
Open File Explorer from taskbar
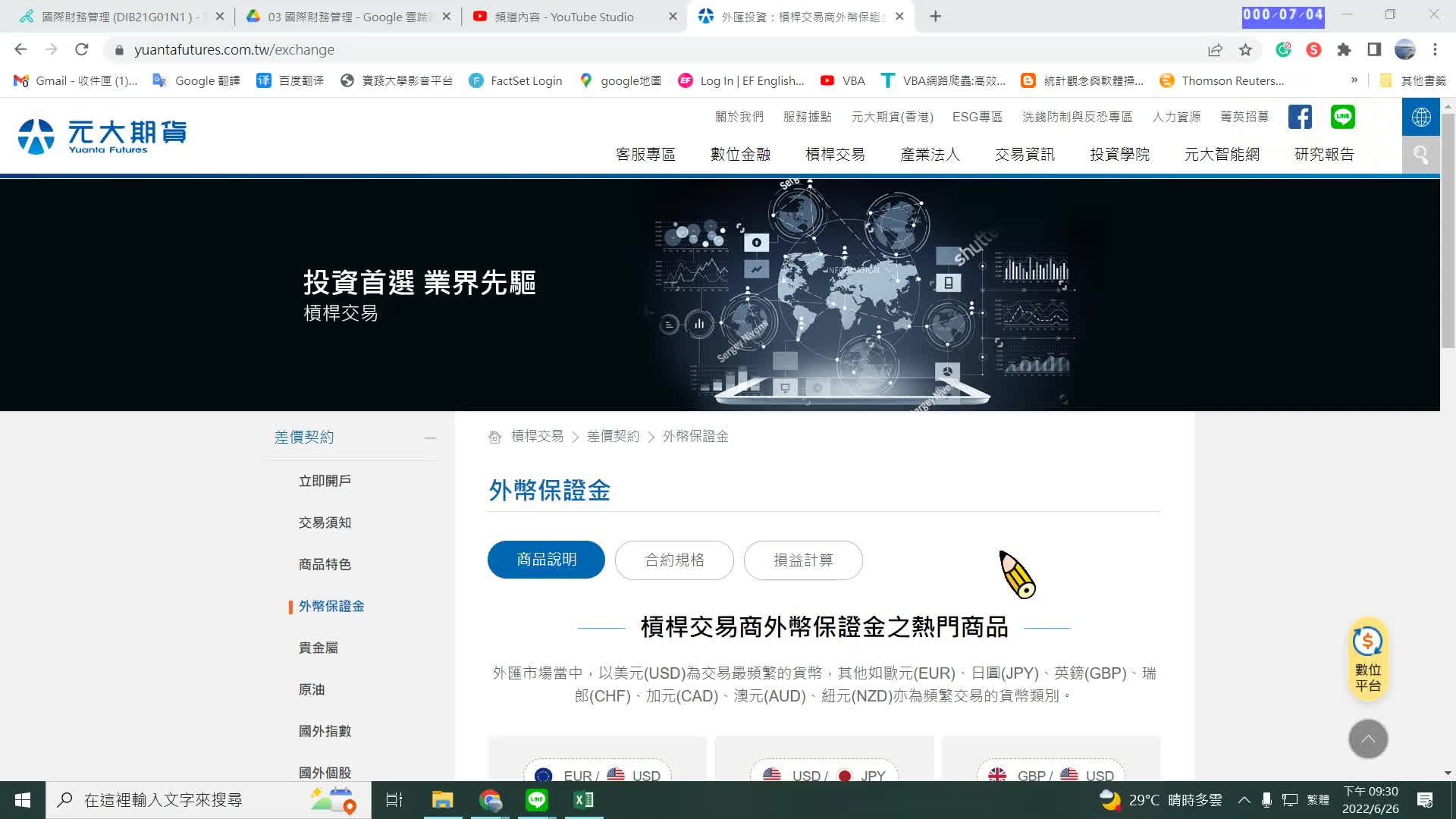pyautogui.click(x=442, y=800)
